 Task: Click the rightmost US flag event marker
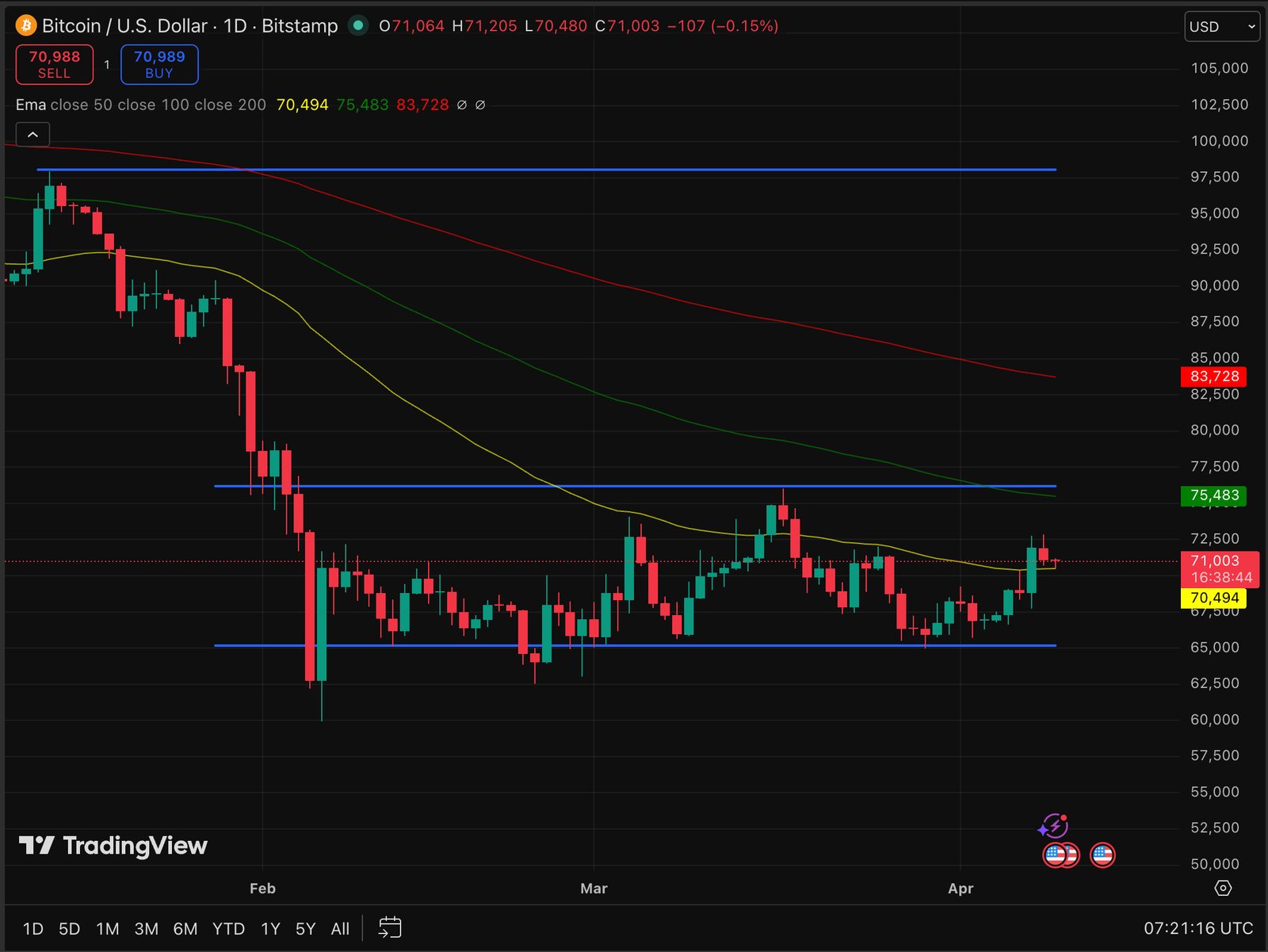[x=1102, y=855]
